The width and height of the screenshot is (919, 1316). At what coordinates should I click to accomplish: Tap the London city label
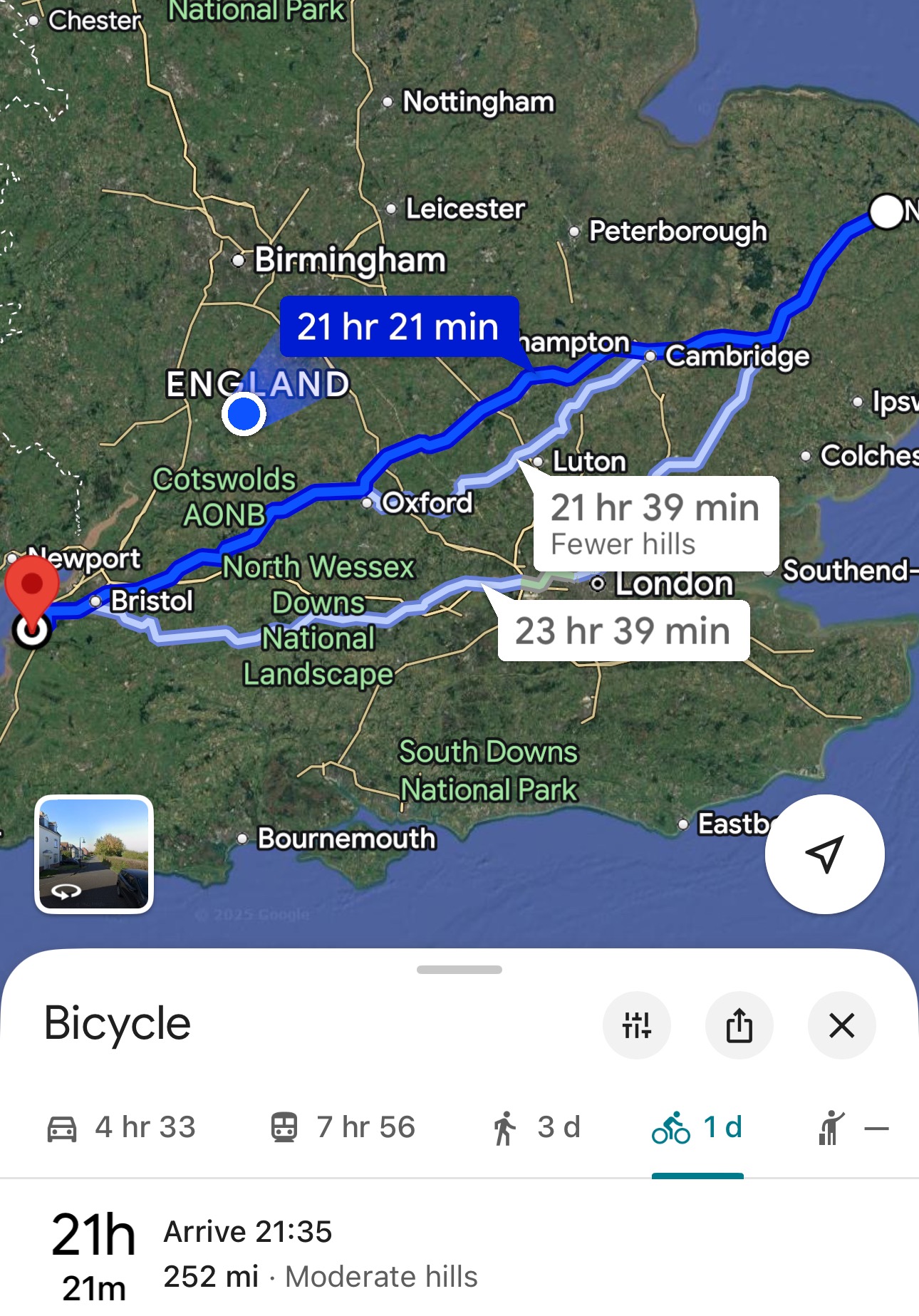[x=674, y=584]
